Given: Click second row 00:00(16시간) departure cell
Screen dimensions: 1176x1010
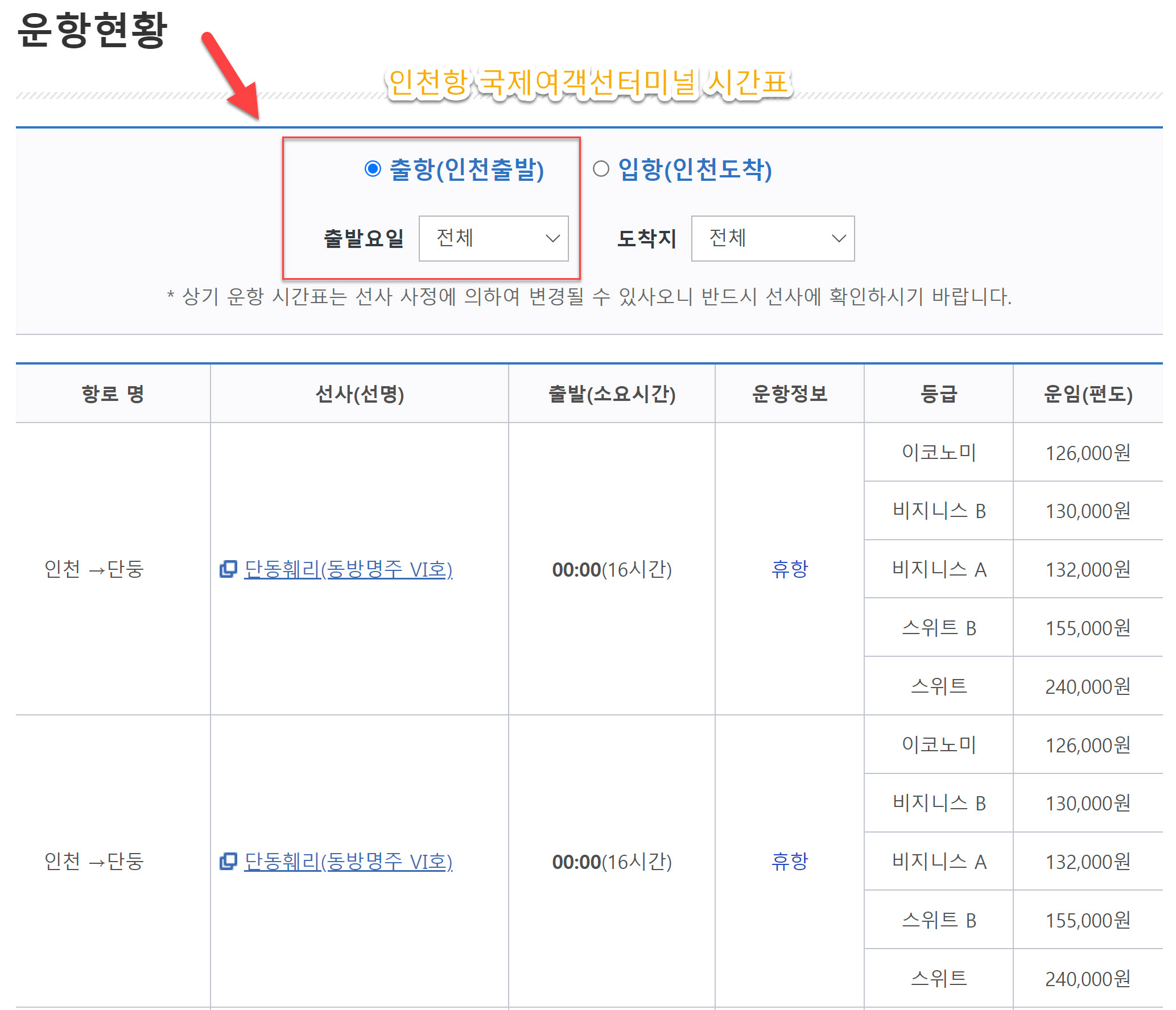Looking at the screenshot, I should coord(612,862).
